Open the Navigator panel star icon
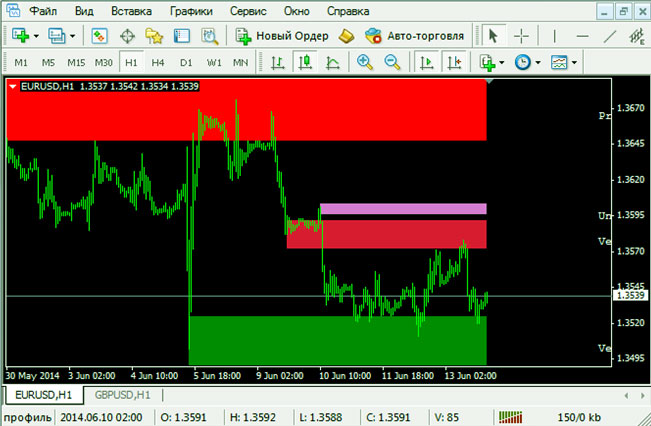The height and width of the screenshot is (426, 651). click(x=155, y=36)
